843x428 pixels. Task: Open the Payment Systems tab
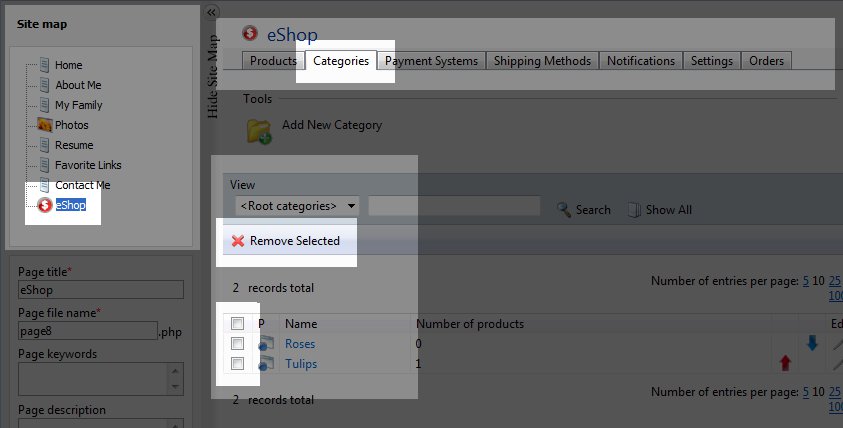[431, 61]
